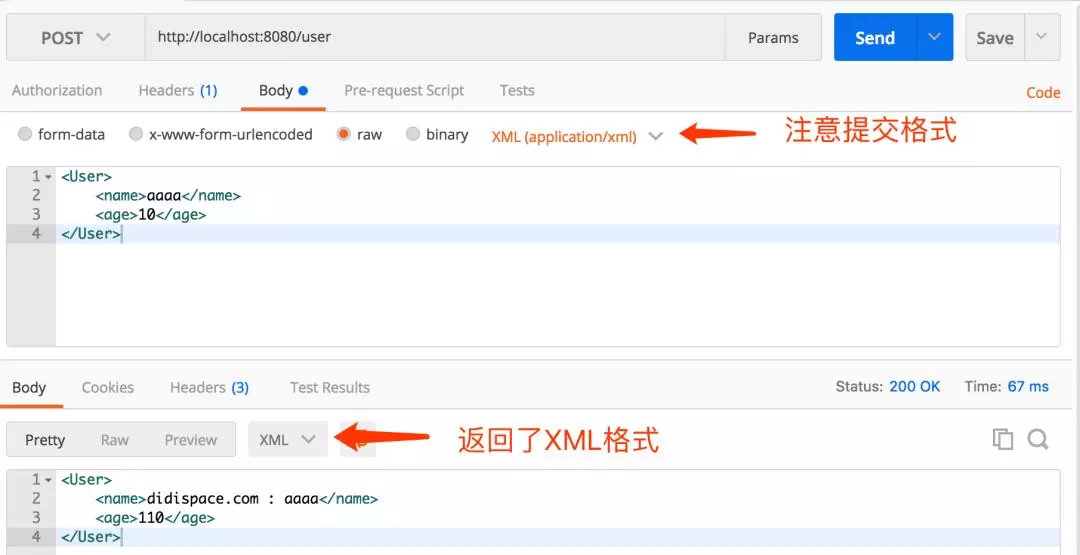The width and height of the screenshot is (1080, 555).
Task: Click the age 110 line in response
Action: [155, 518]
